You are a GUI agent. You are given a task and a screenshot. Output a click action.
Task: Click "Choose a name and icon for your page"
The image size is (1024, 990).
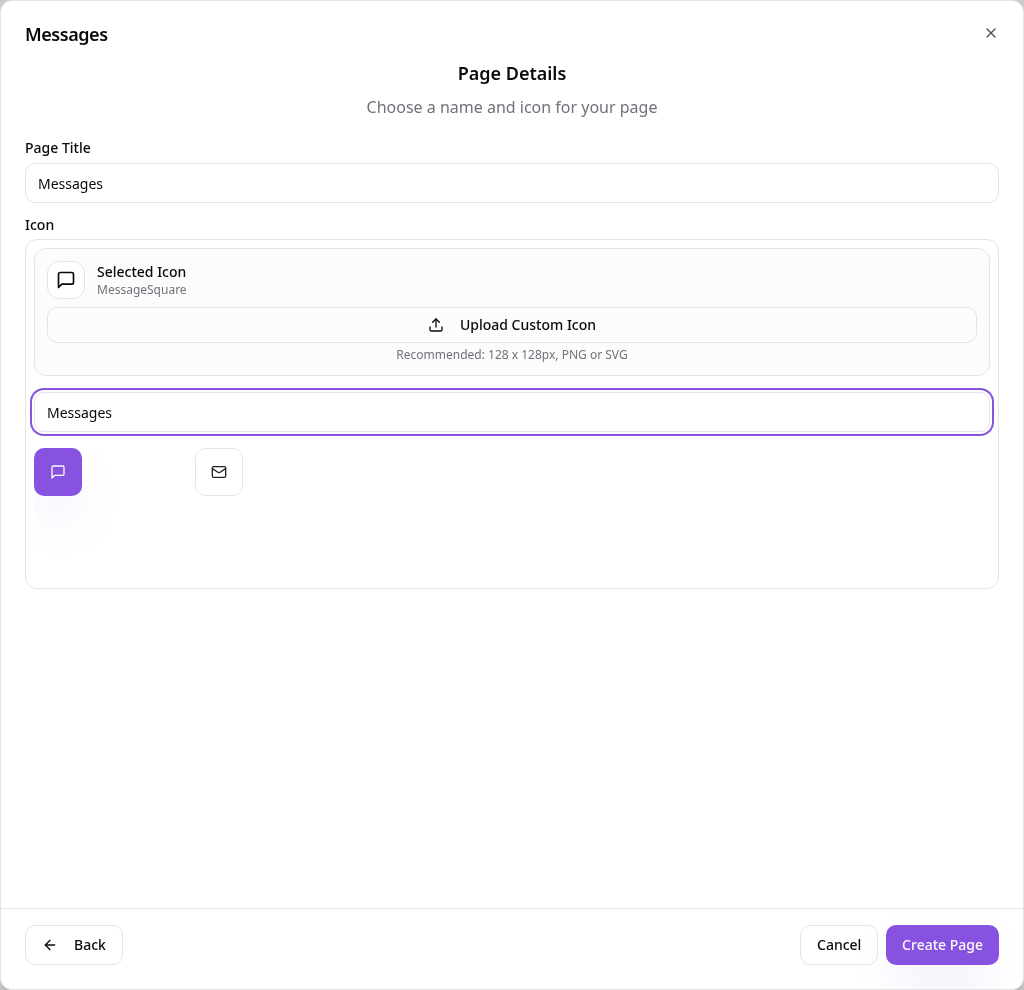pyautogui.click(x=511, y=108)
